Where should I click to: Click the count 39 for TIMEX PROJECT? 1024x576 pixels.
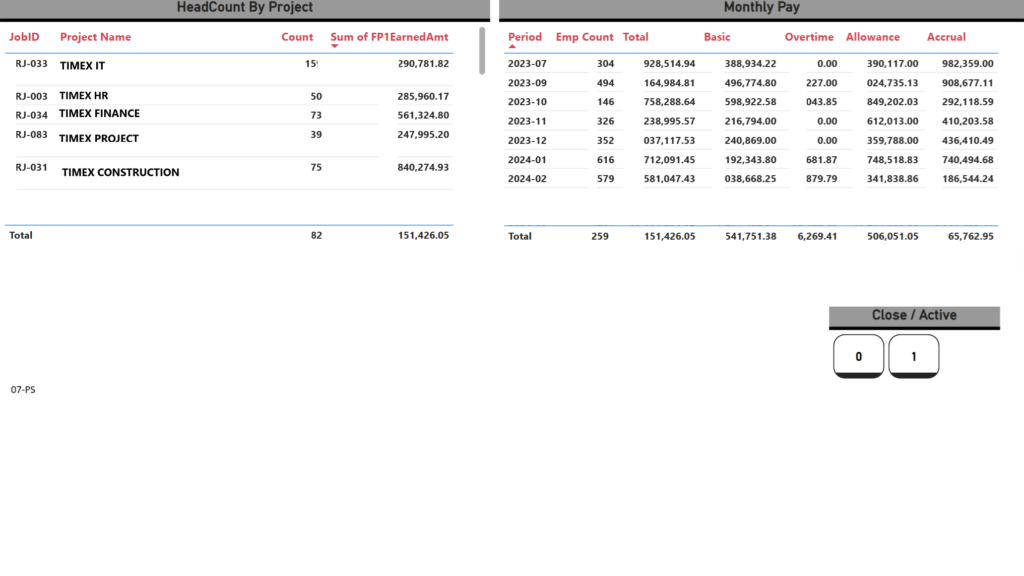[316, 135]
